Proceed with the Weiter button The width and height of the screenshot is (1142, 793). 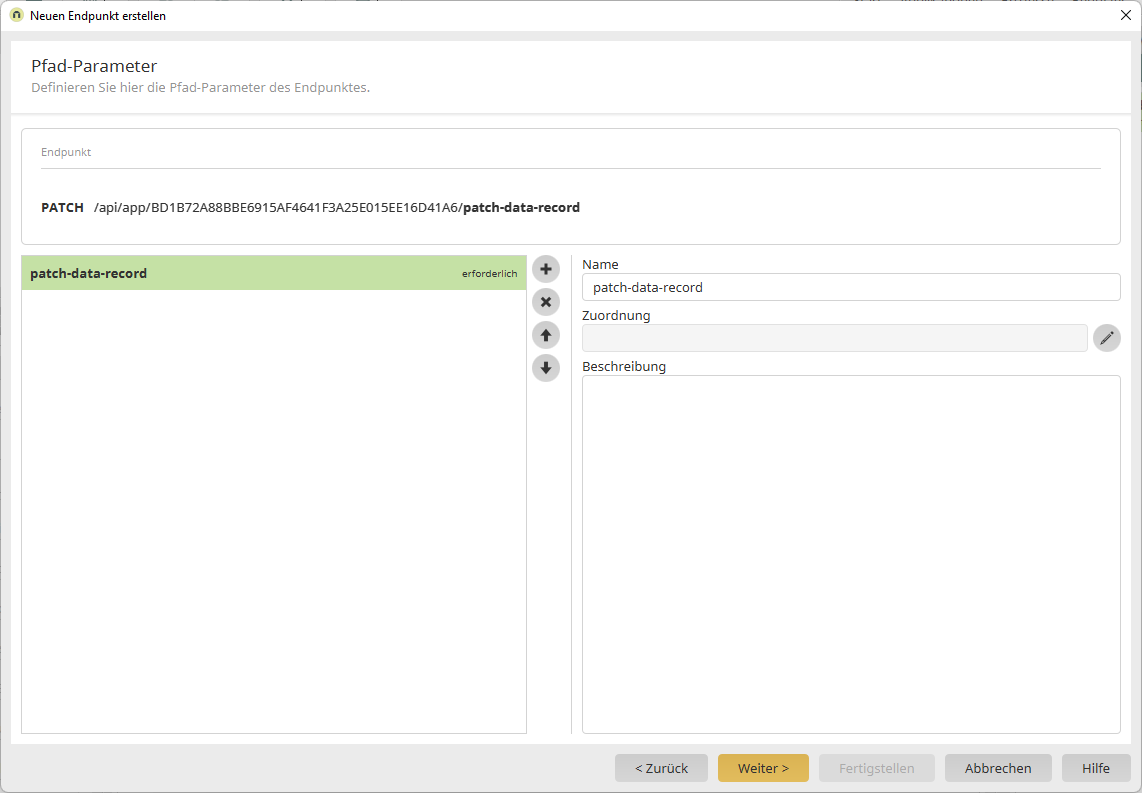(763, 768)
